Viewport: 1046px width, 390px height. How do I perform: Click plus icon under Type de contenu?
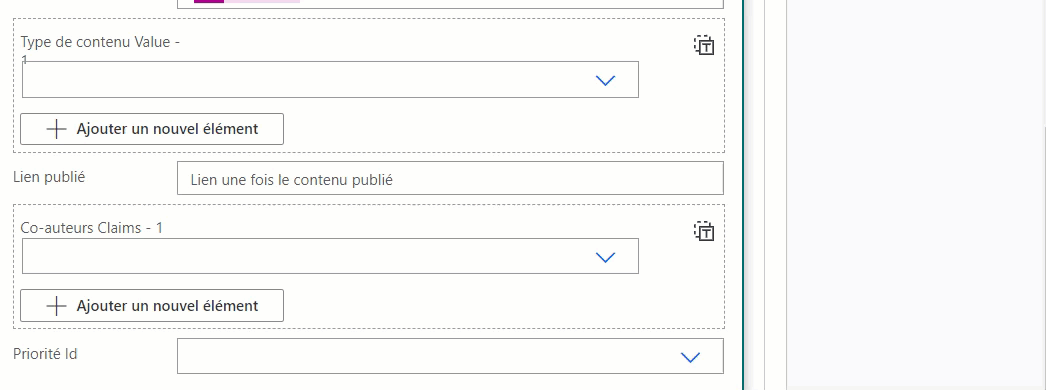(56, 129)
